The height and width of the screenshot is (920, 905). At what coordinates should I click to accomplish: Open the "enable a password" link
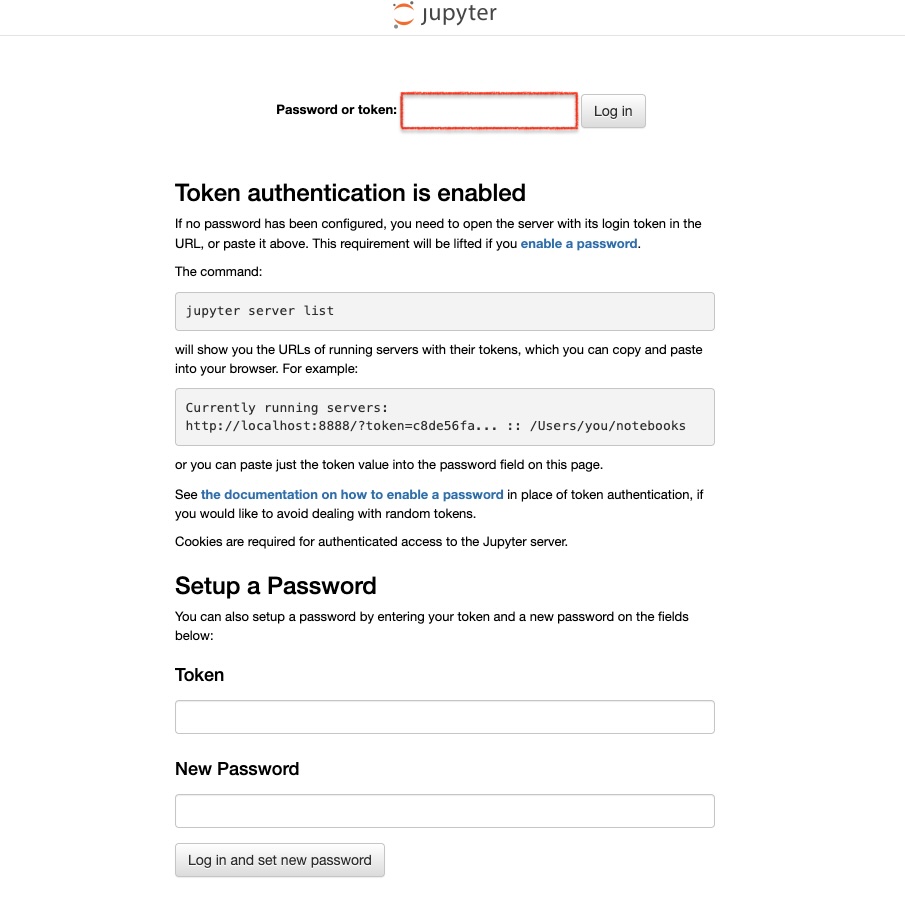coord(578,243)
